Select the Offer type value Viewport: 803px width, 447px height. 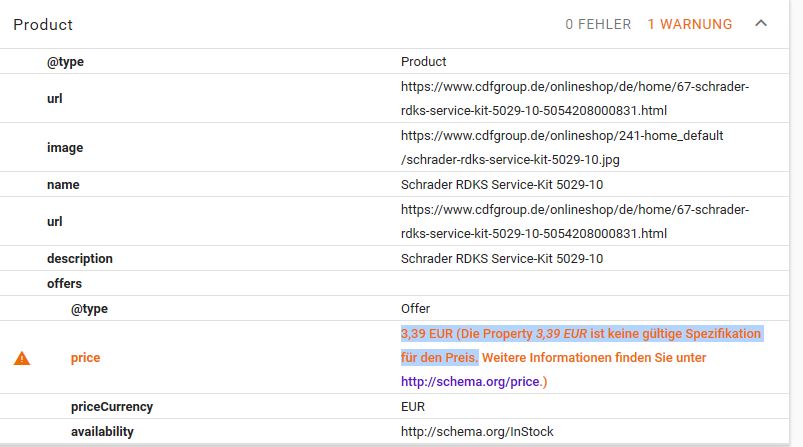pos(415,309)
